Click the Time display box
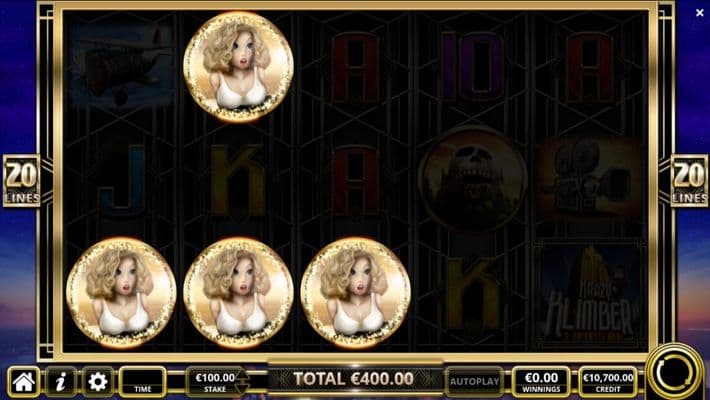Image resolution: width=710 pixels, height=400 pixels. pyautogui.click(x=143, y=382)
